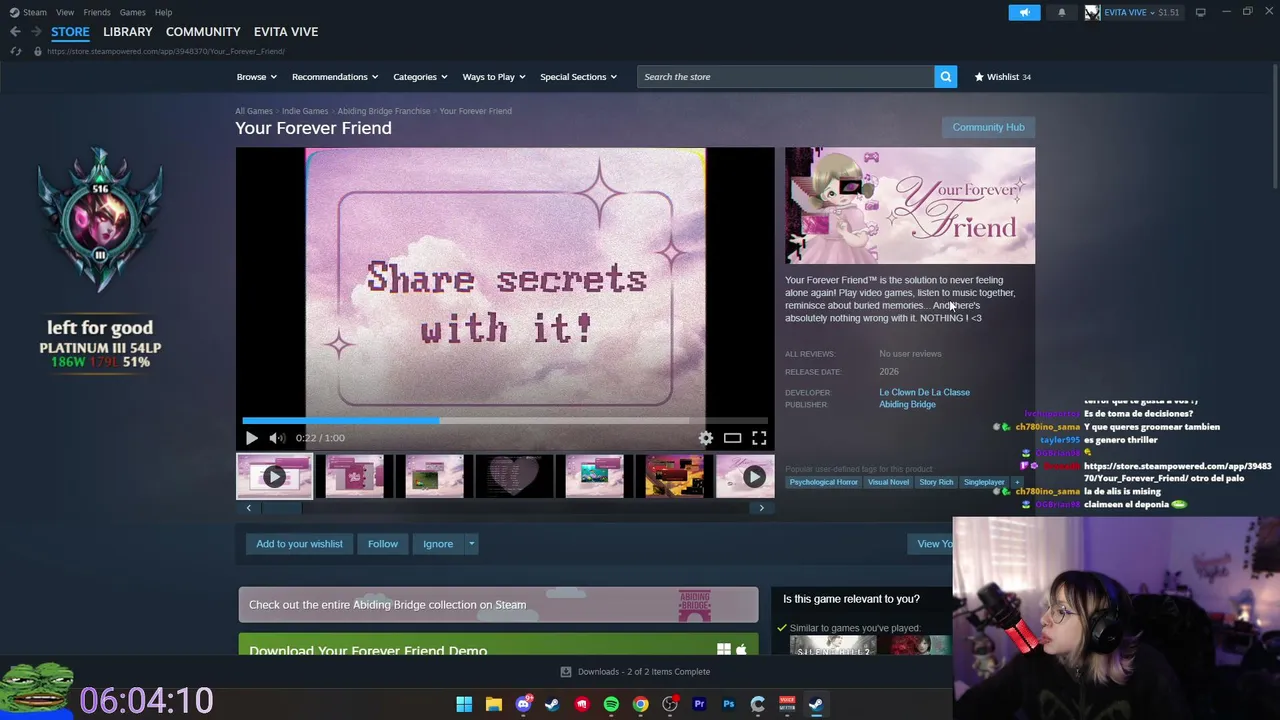Viewport: 1280px width, 720px height.
Task: Select the orange-red screenshot thumbnail
Action: (x=674, y=477)
